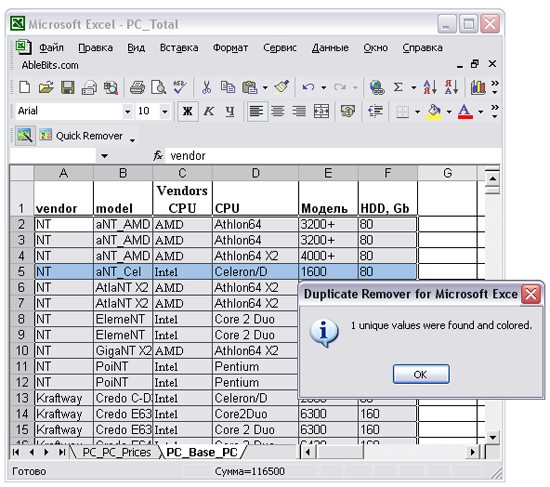The image size is (550, 487).
Task: Open the Вставка menu
Action: (179, 48)
